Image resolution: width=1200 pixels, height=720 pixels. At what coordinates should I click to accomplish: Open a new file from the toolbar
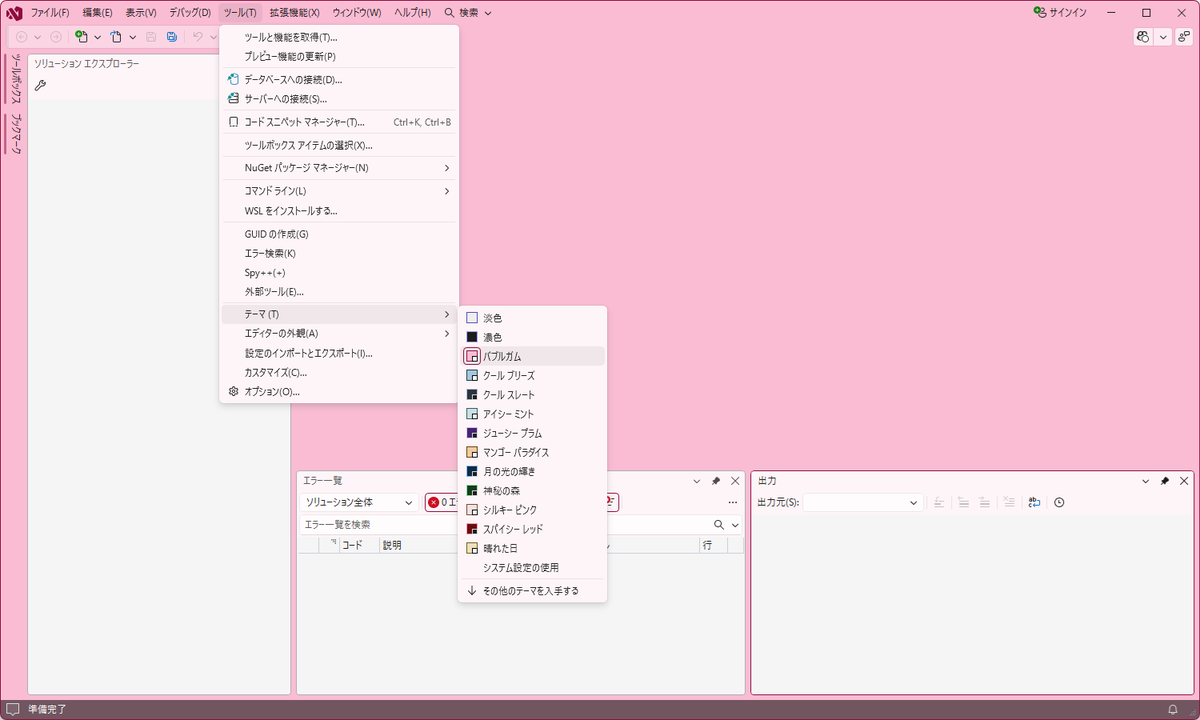pos(82,37)
